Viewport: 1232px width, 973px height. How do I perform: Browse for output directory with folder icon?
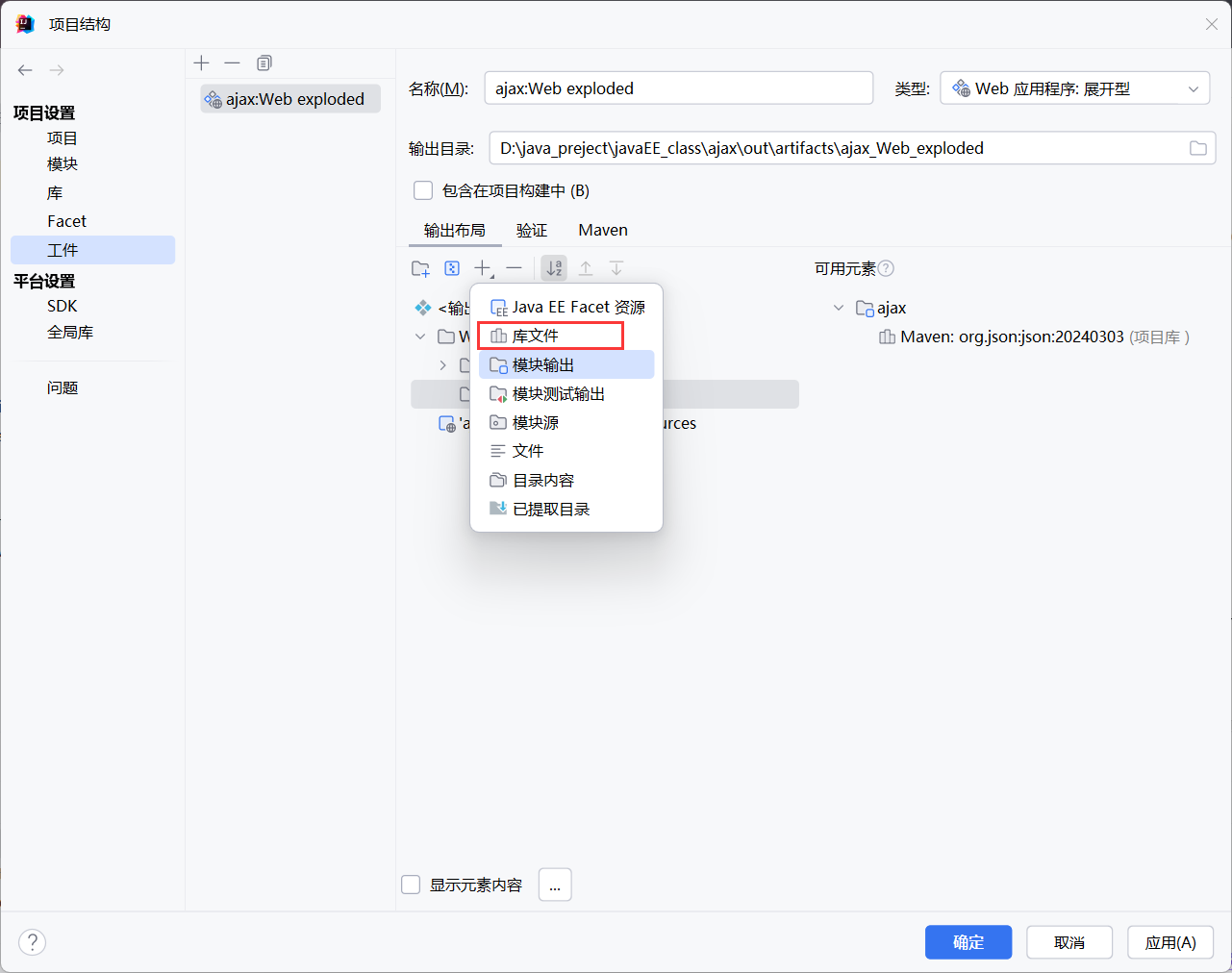pos(1198,148)
